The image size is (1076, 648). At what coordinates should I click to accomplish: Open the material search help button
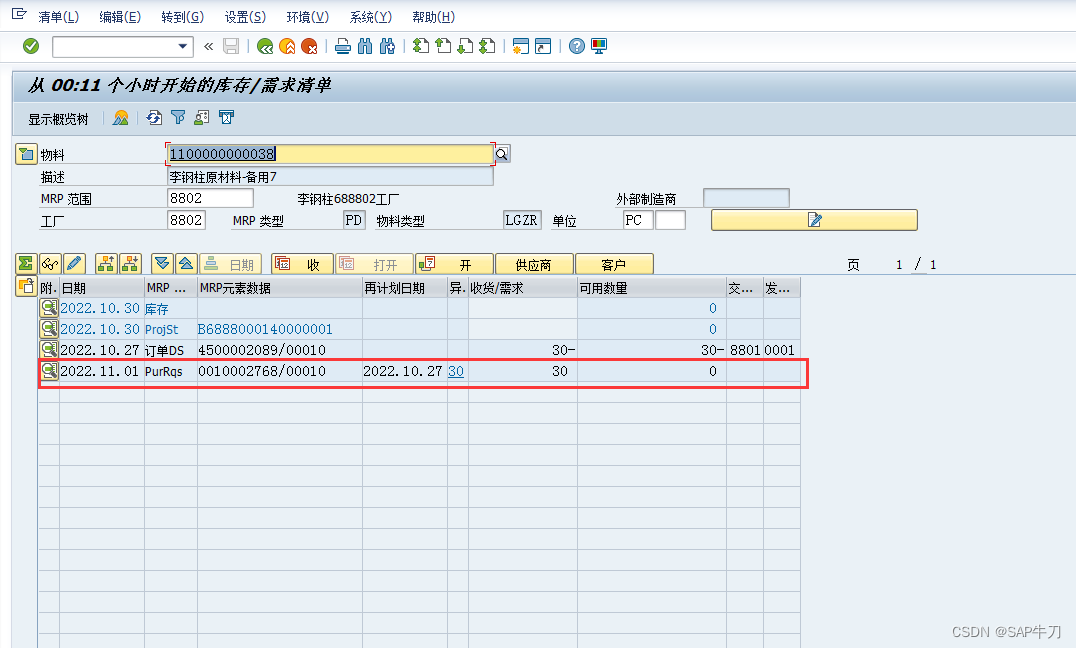tap(502, 154)
